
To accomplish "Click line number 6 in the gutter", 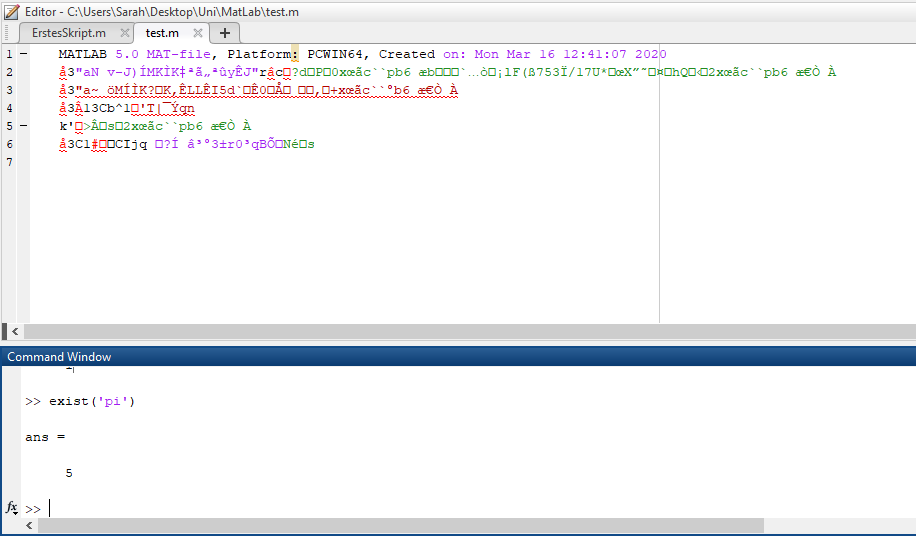I will pyautogui.click(x=9, y=144).
